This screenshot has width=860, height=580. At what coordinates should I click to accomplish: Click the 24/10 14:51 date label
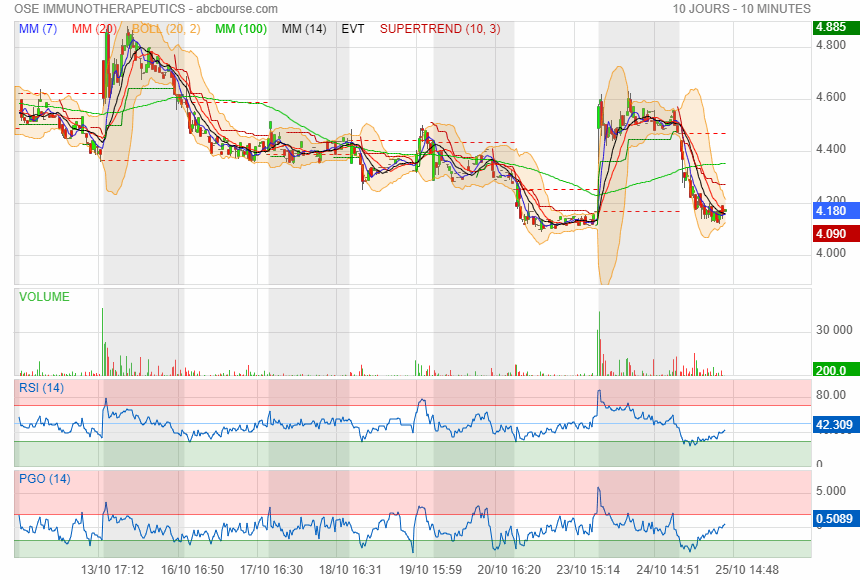coord(668,570)
